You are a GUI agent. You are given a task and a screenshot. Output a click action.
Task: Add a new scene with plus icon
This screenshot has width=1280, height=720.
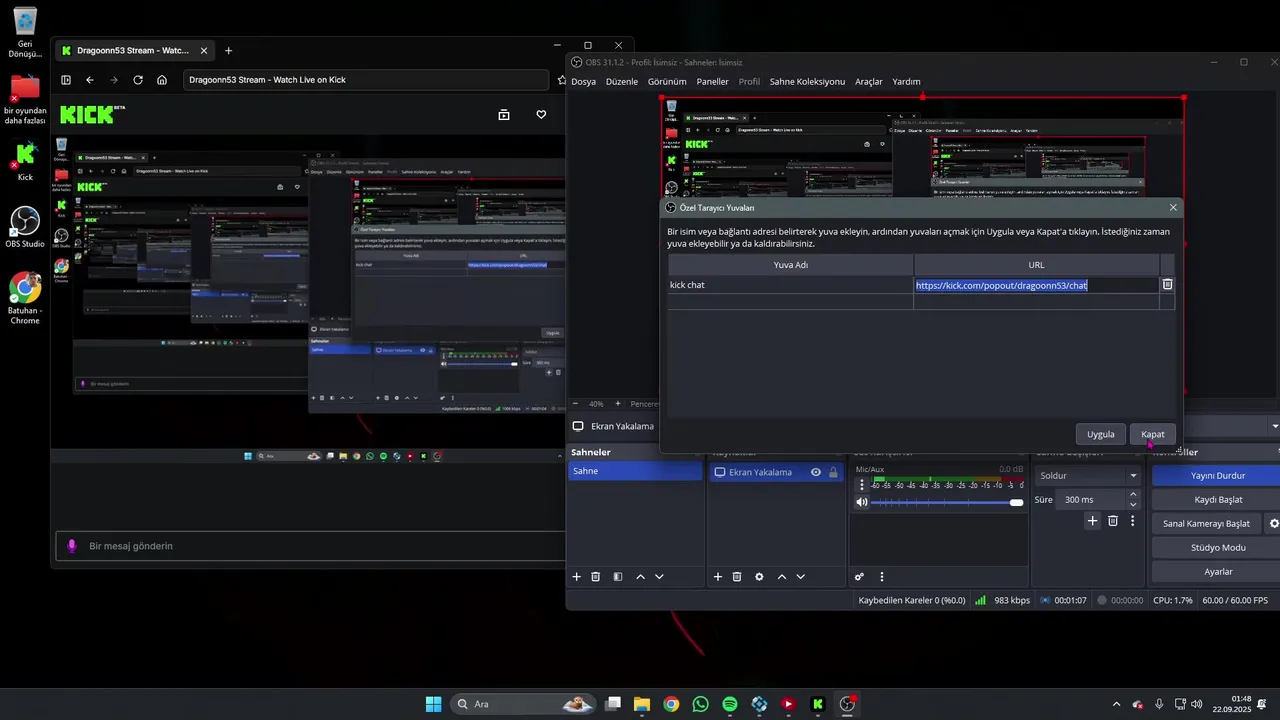576,577
